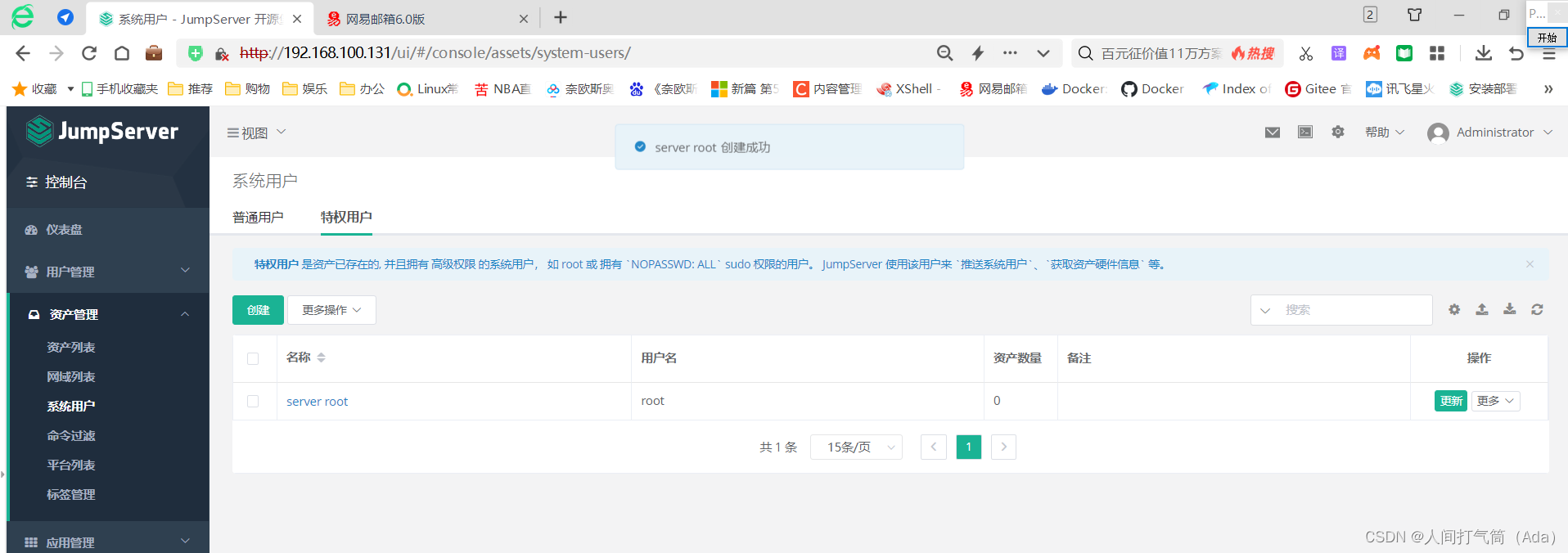Open system settings gear in header
Image resolution: width=1568 pixels, height=553 pixels.
click(1338, 132)
